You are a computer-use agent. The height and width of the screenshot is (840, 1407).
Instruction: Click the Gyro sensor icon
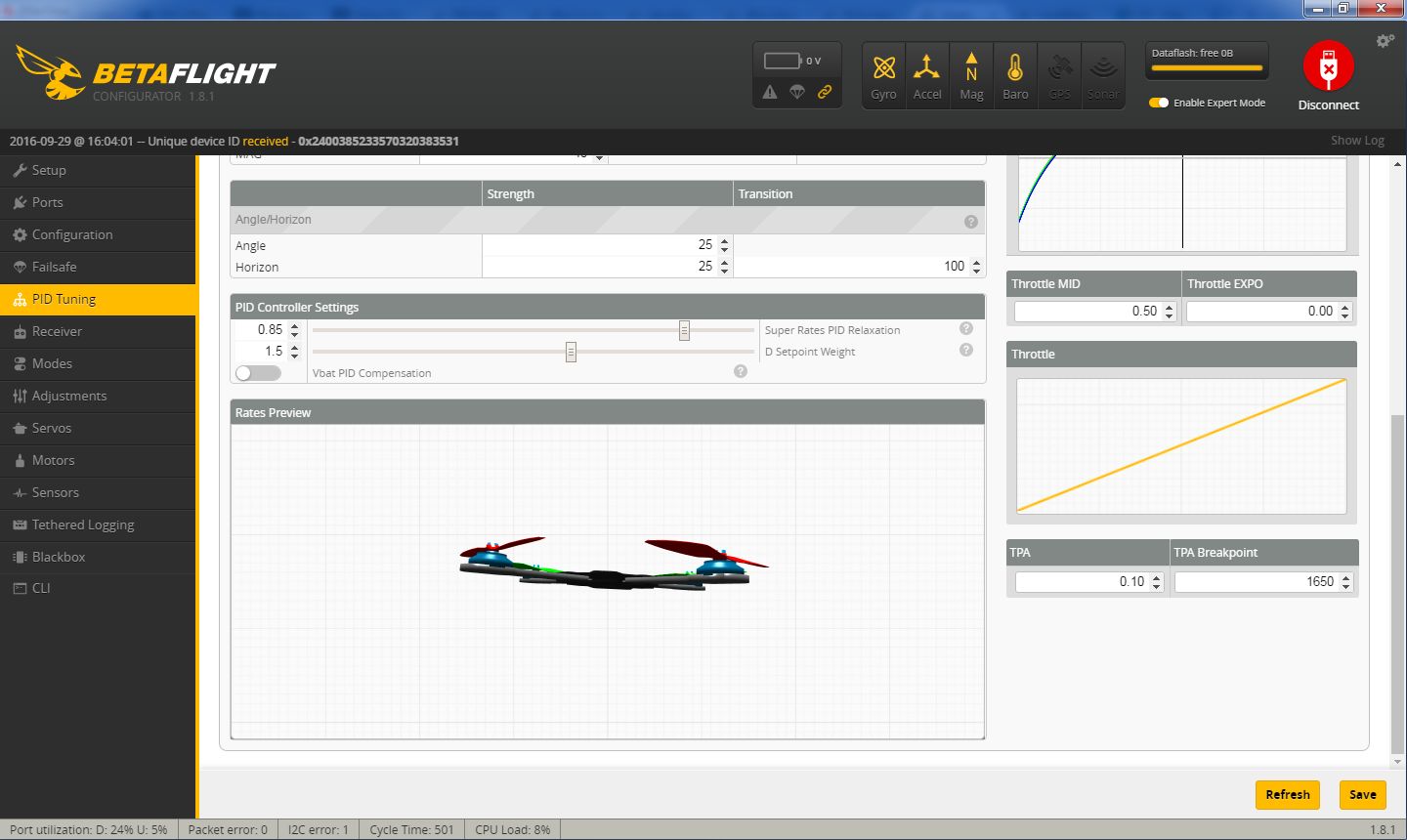coord(884,75)
